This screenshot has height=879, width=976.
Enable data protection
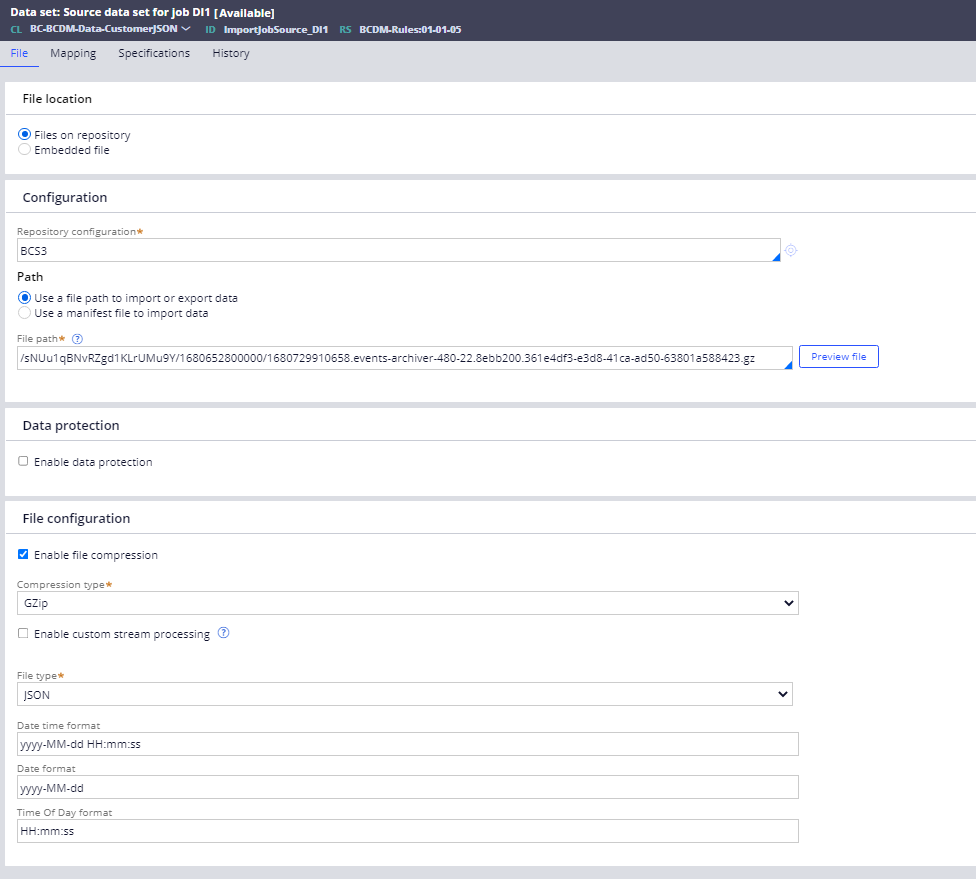[x=23, y=461]
